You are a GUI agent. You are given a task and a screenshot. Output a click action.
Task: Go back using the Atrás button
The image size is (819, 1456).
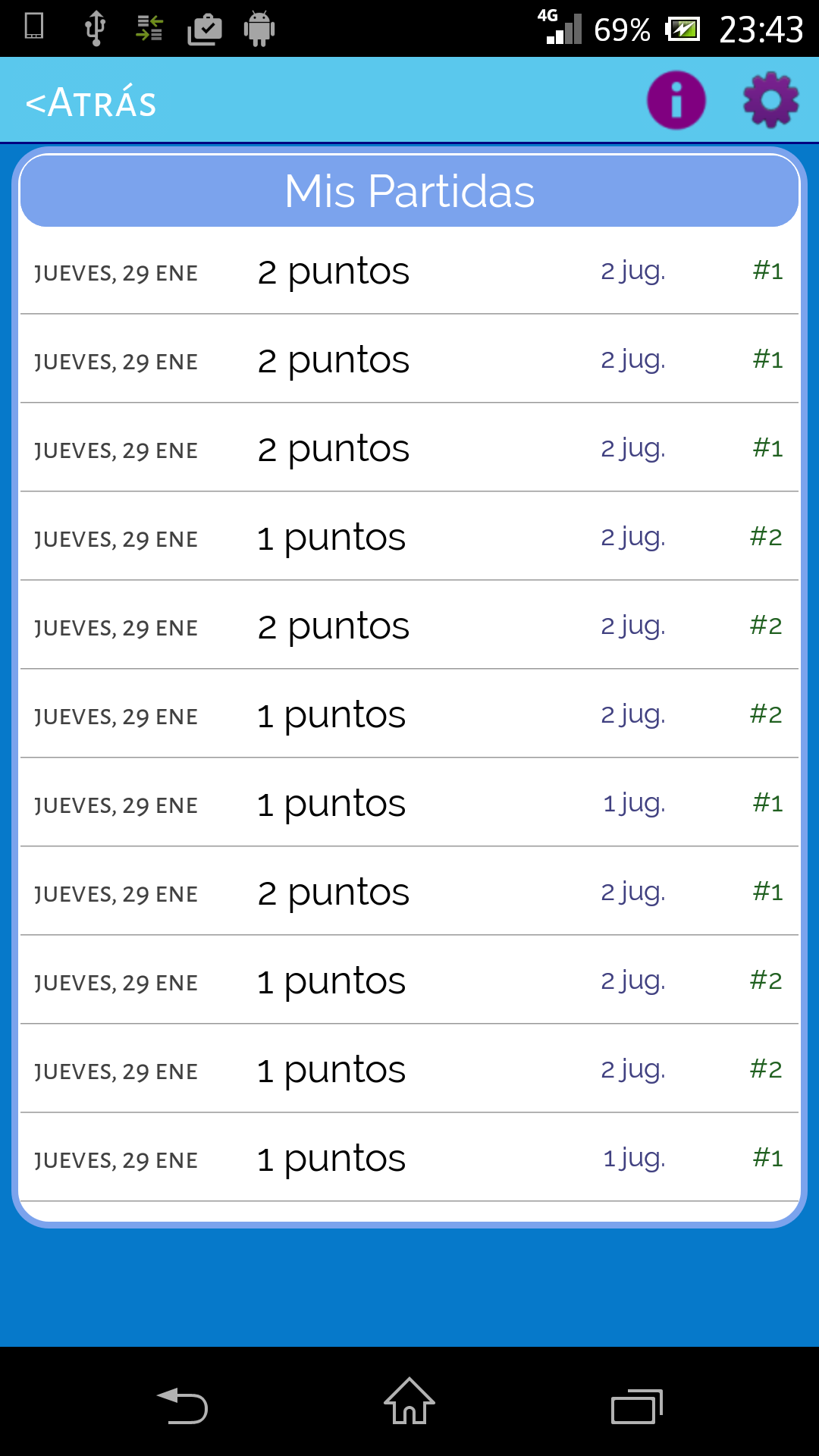coord(91,102)
